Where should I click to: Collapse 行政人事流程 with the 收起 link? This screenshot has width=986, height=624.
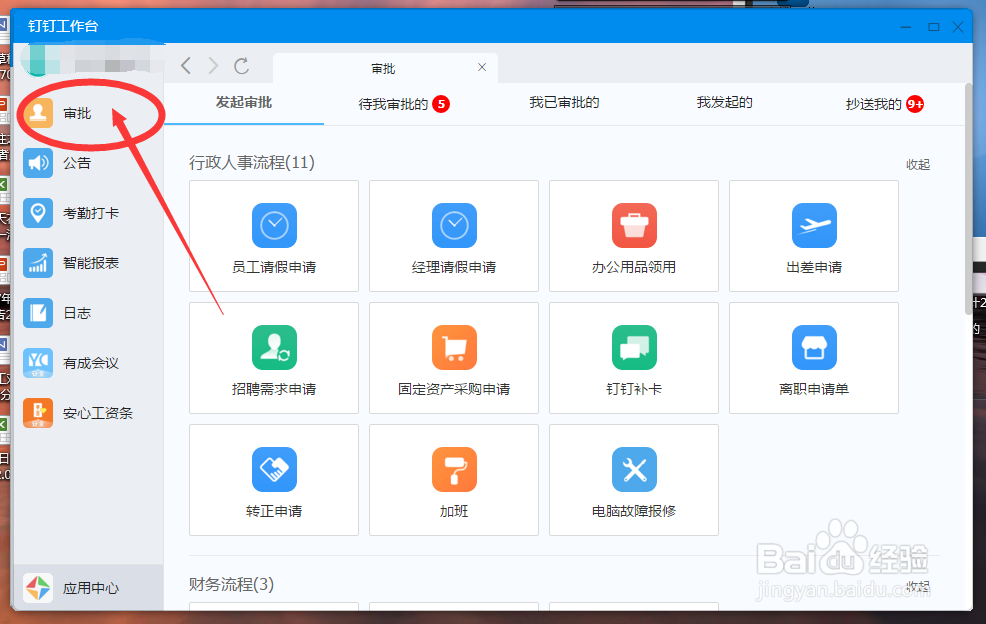click(917, 163)
